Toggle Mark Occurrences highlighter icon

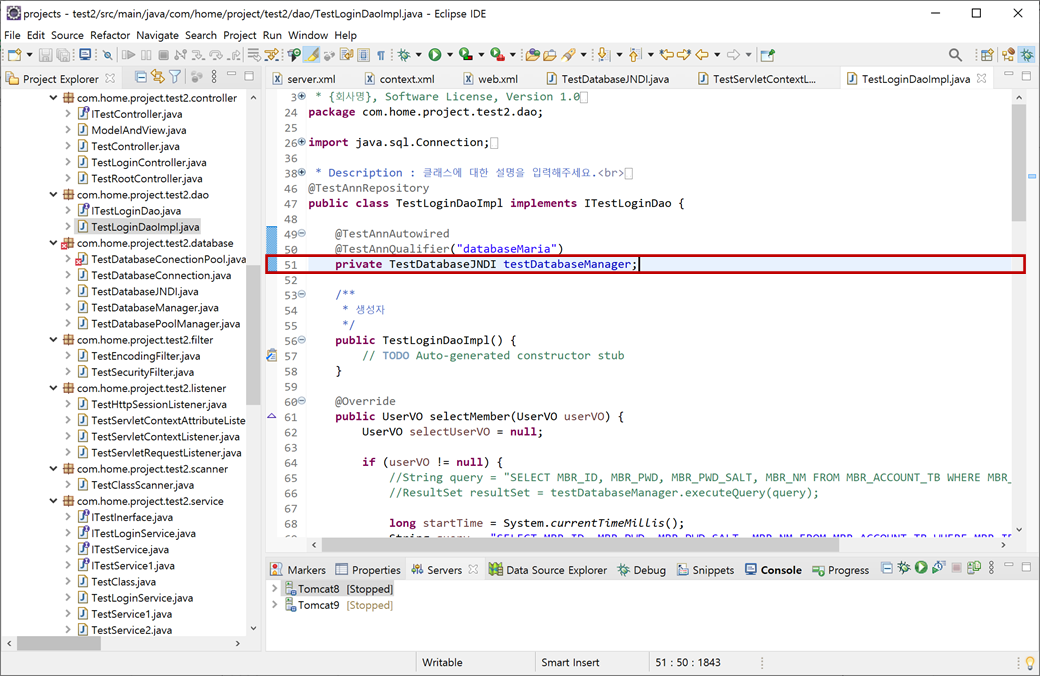(x=312, y=55)
